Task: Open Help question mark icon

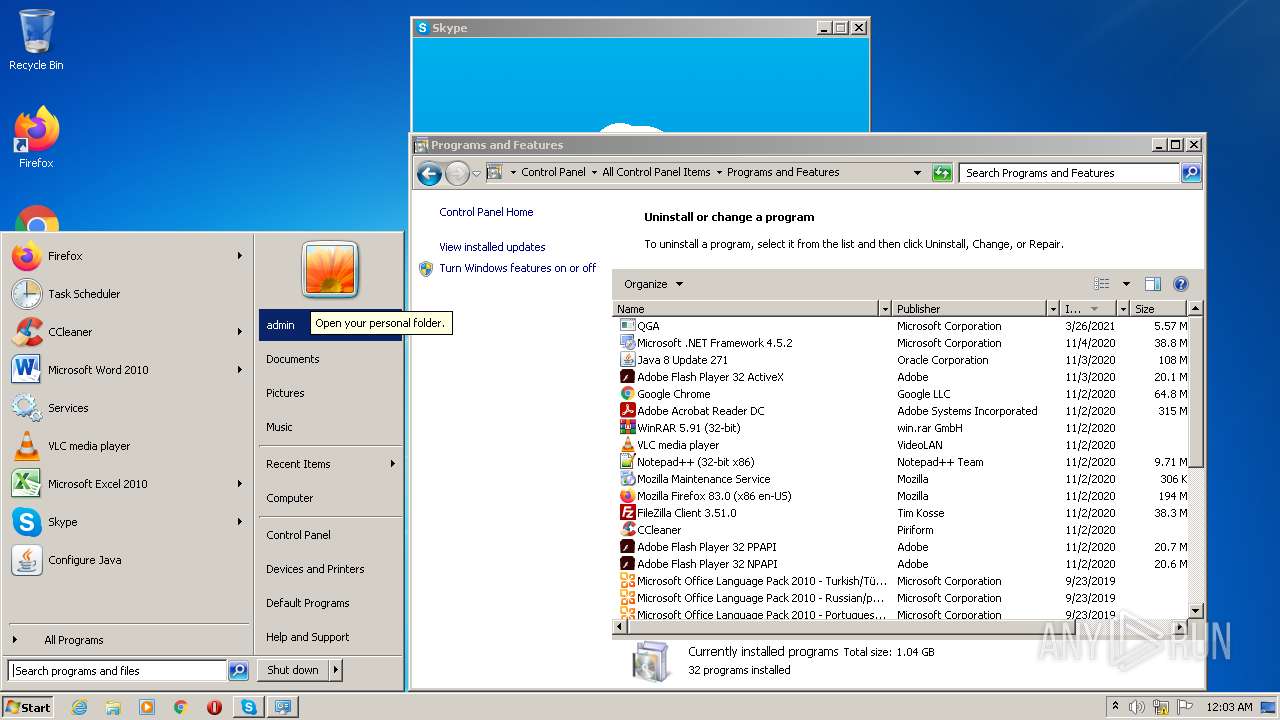Action: pyautogui.click(x=1180, y=284)
